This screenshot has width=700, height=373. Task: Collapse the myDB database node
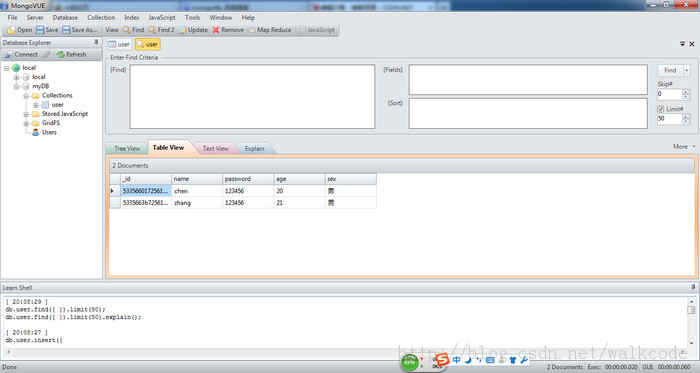click(17, 86)
